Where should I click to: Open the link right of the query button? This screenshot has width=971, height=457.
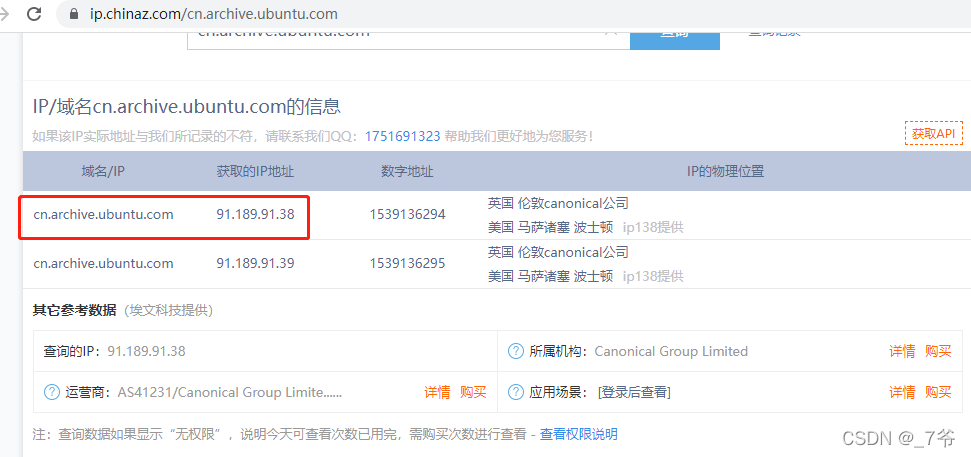click(774, 35)
